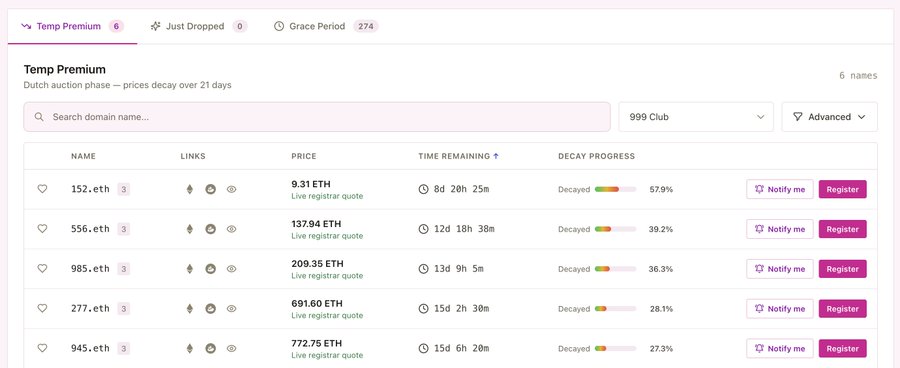Click the 39.2% decay progress bar
Viewport: 900px width, 368px height.
click(x=615, y=228)
